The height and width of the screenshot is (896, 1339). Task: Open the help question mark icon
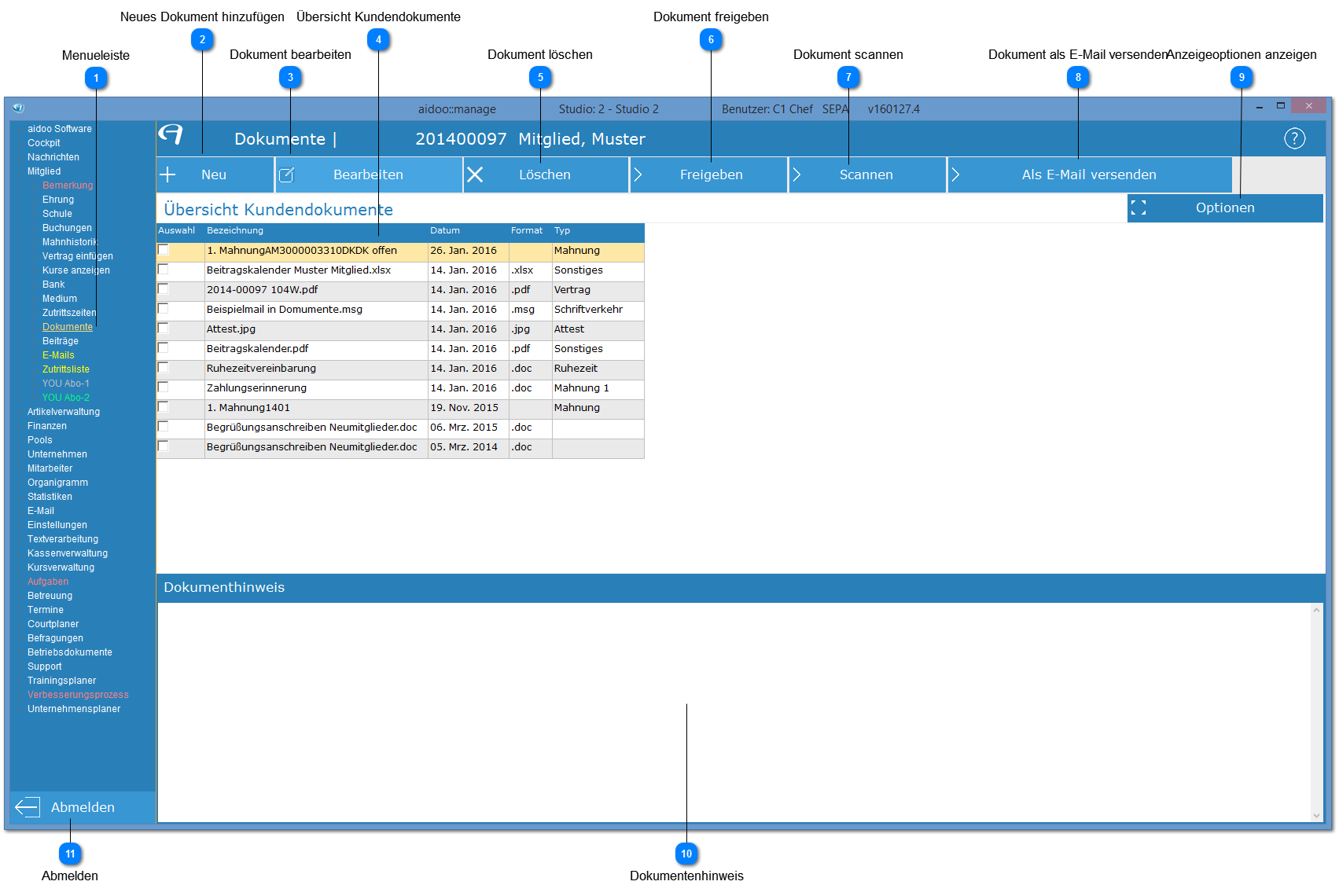click(x=1294, y=138)
